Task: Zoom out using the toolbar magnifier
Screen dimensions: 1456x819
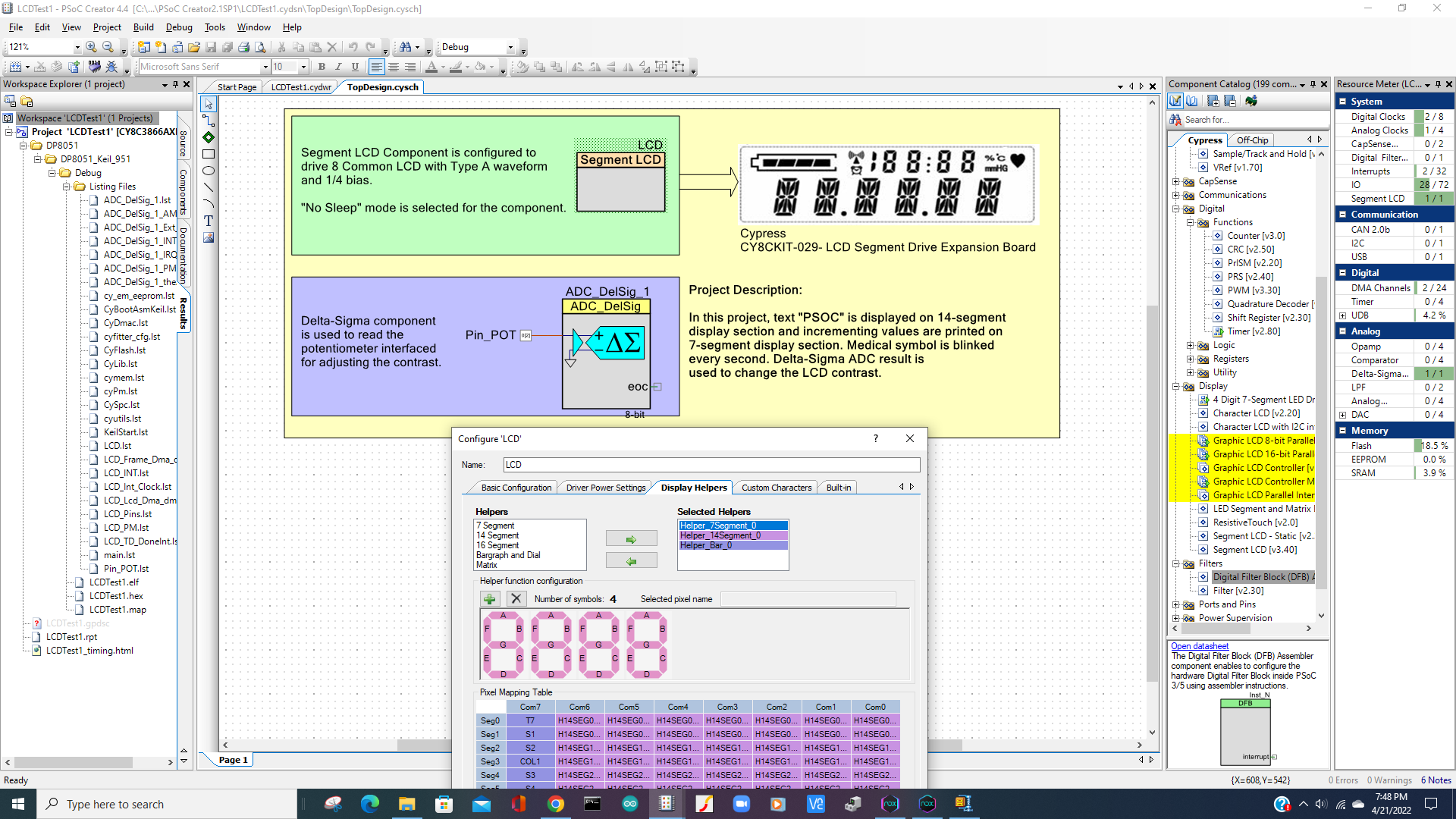Action: (x=108, y=47)
